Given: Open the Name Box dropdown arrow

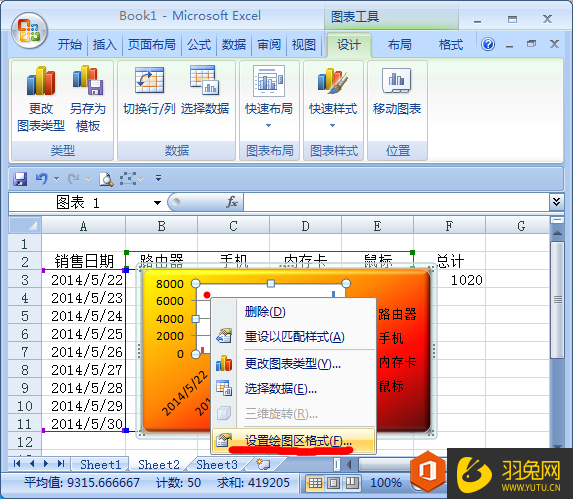Looking at the screenshot, I should 158,203.
